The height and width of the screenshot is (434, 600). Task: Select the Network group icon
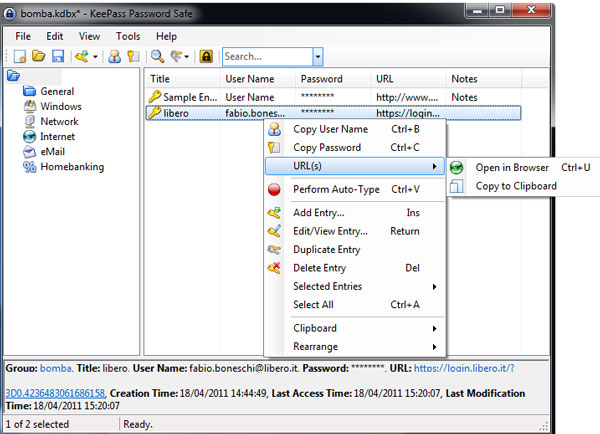29,121
